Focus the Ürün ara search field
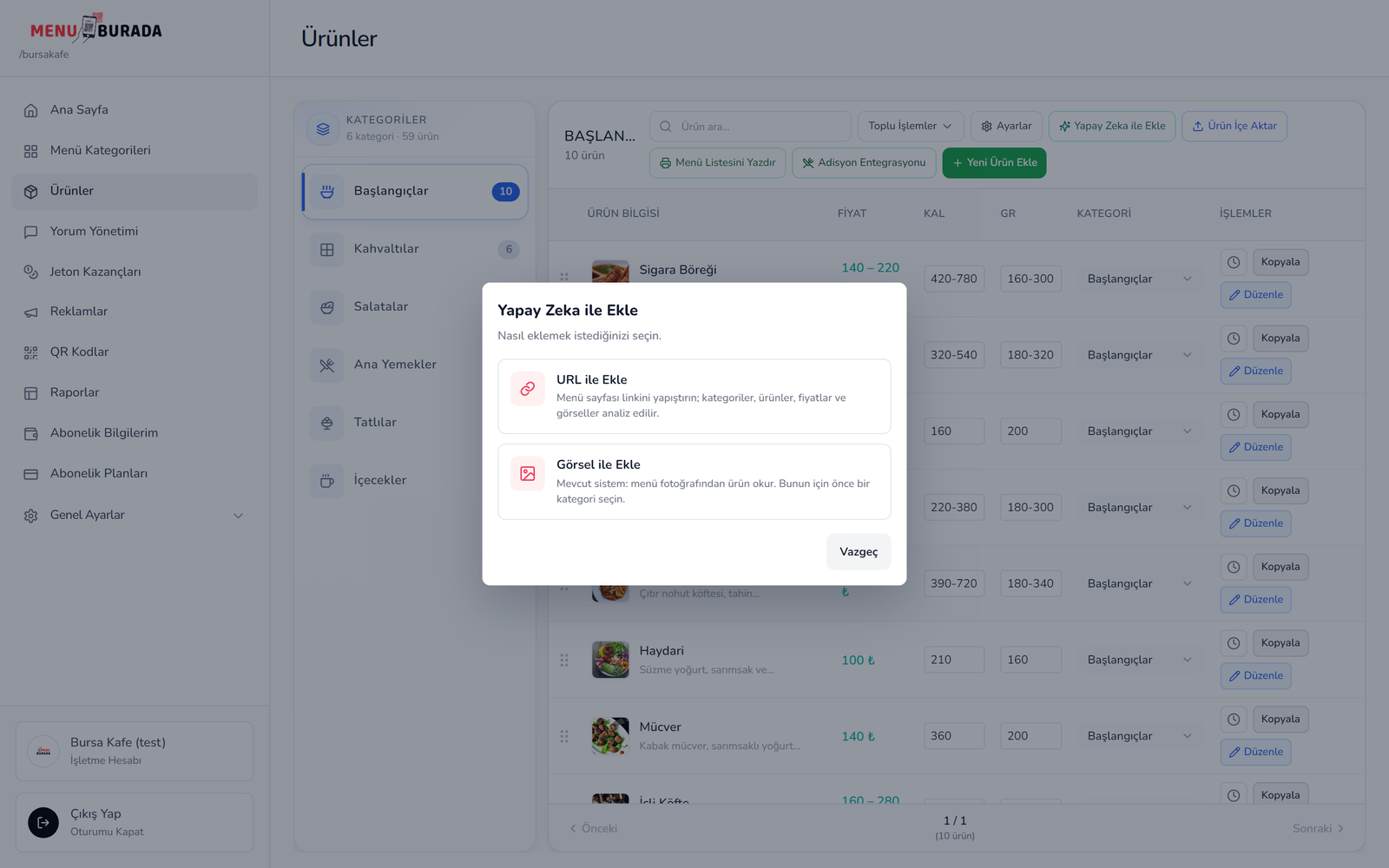This screenshot has width=1389, height=868. pyautogui.click(x=750, y=127)
